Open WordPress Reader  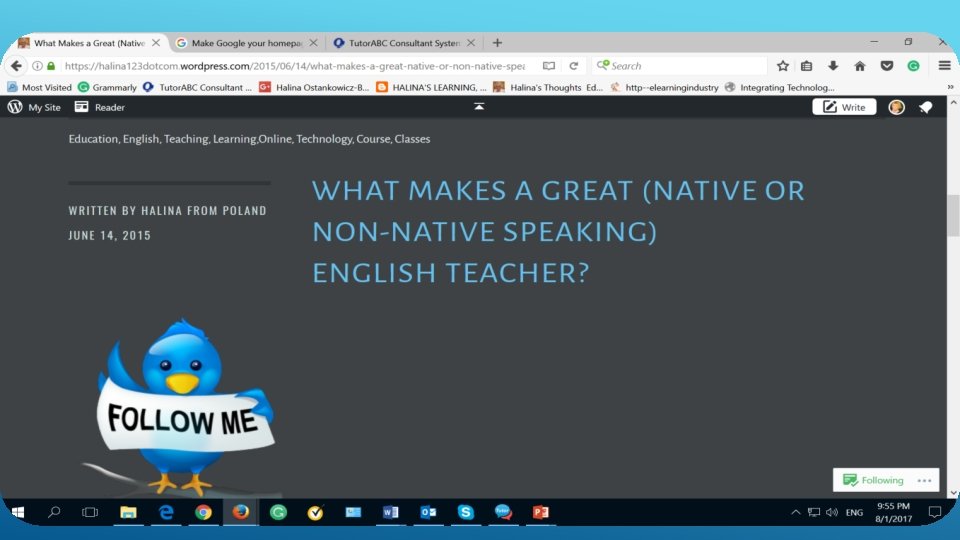click(x=100, y=107)
